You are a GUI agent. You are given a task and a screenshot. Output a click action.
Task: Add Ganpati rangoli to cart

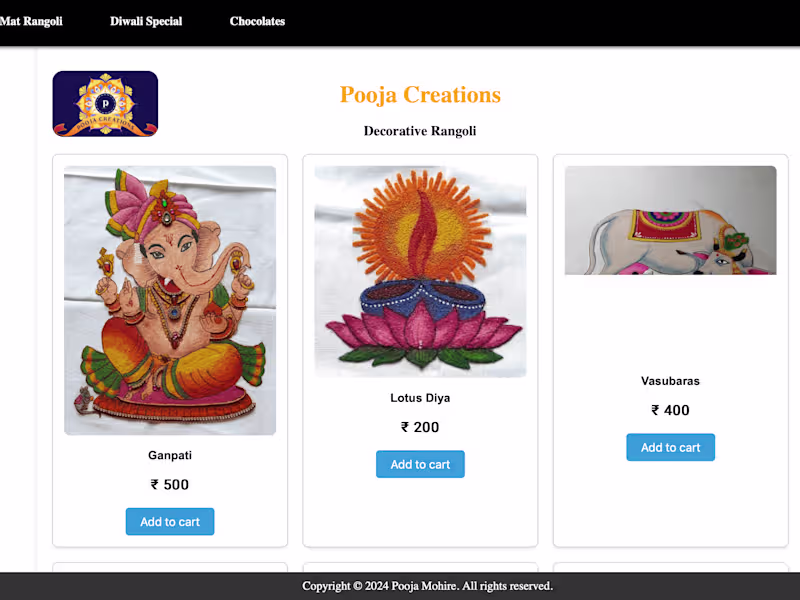pos(170,521)
